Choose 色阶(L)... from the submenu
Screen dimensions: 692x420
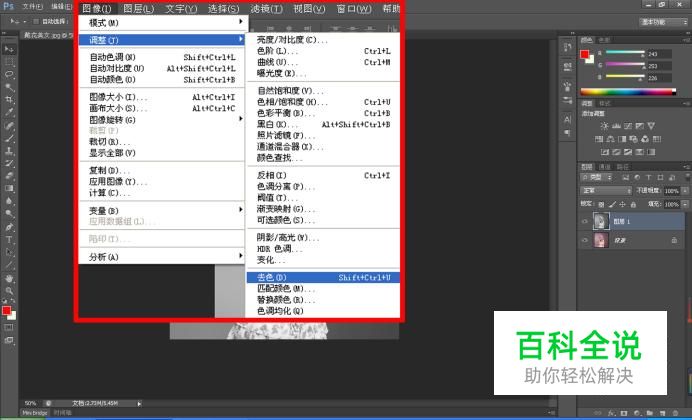[323, 51]
